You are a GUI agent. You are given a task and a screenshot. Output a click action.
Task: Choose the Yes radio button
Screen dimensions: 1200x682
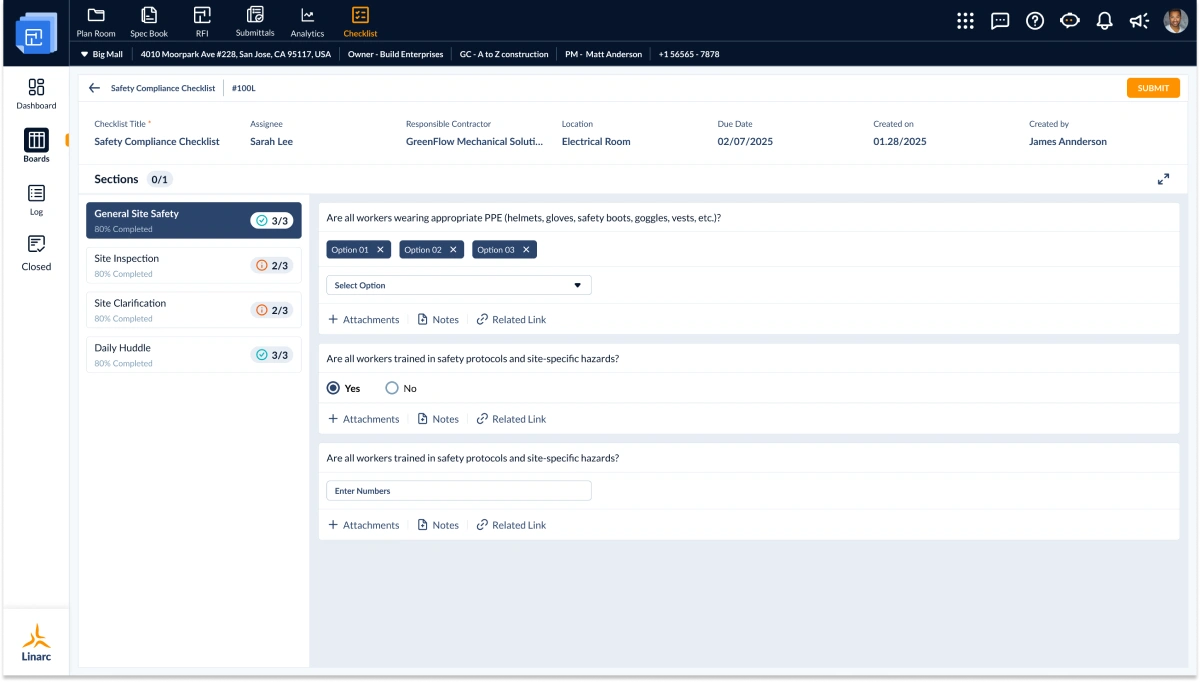pos(333,388)
